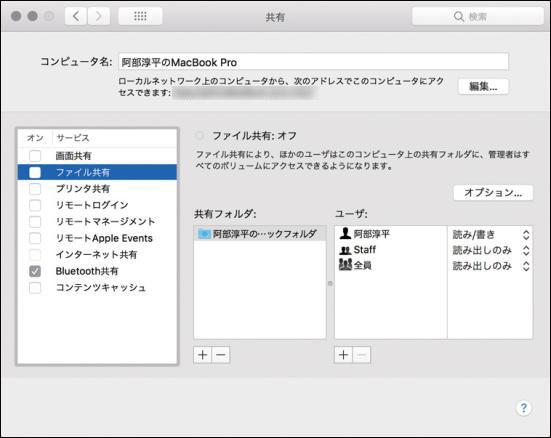Add a shared folder with plus button
The image size is (551, 438).
click(202, 355)
